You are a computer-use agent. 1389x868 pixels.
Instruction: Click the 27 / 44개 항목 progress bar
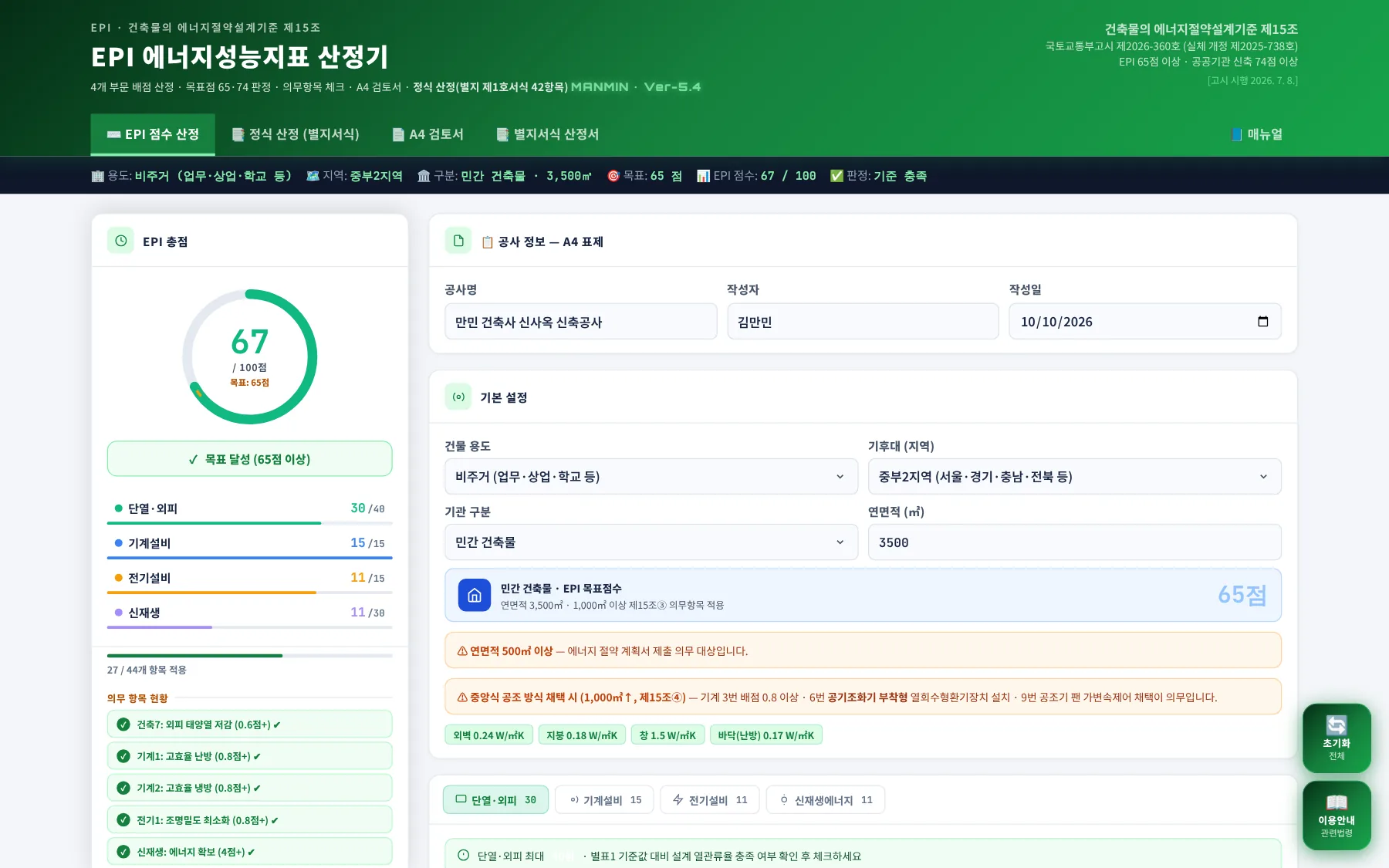point(249,656)
